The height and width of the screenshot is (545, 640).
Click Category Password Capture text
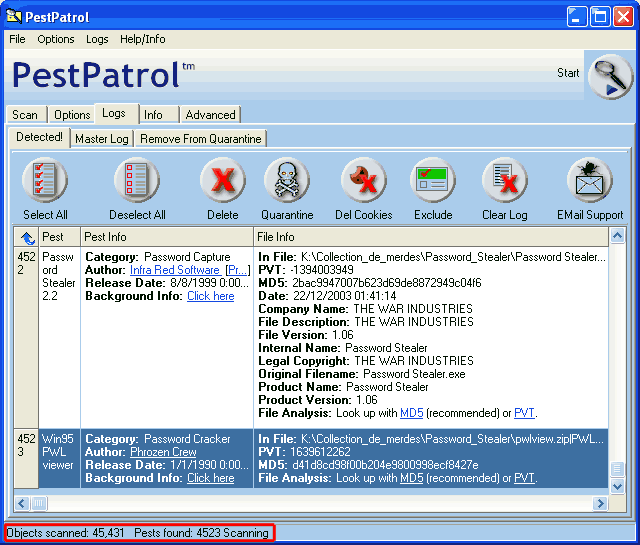pos(158,257)
